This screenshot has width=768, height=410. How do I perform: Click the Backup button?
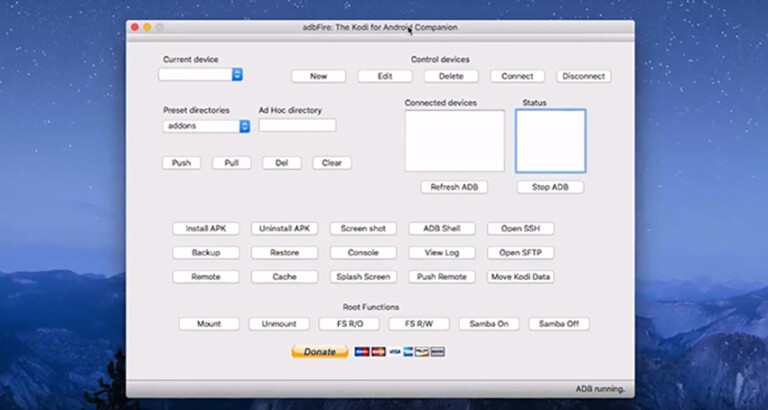[206, 253]
